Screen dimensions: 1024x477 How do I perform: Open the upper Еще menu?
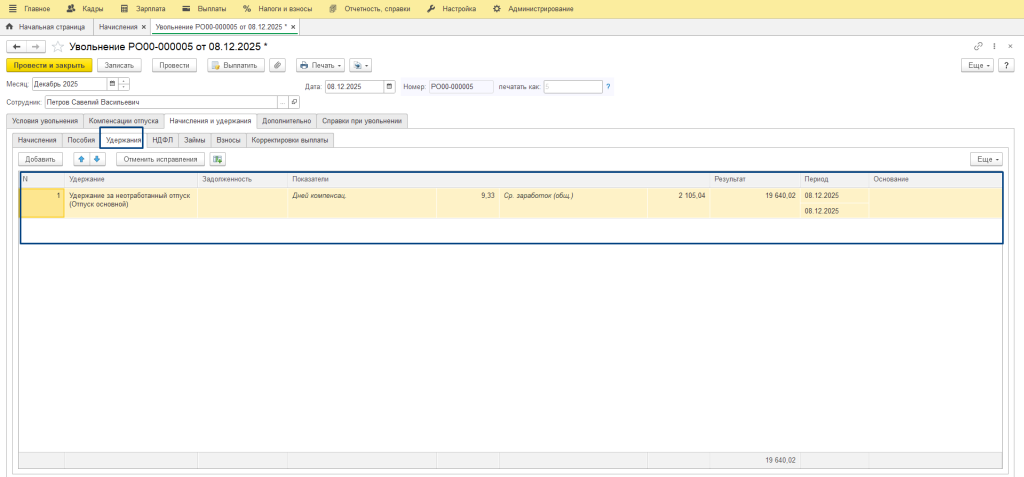(978, 65)
